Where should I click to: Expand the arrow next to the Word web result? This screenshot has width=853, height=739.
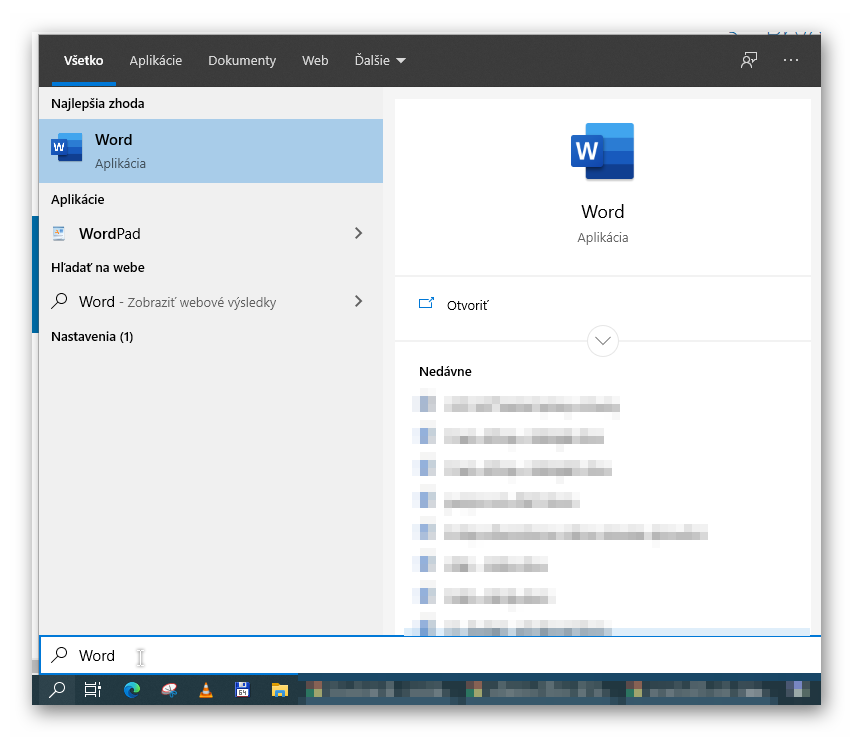[x=358, y=301]
